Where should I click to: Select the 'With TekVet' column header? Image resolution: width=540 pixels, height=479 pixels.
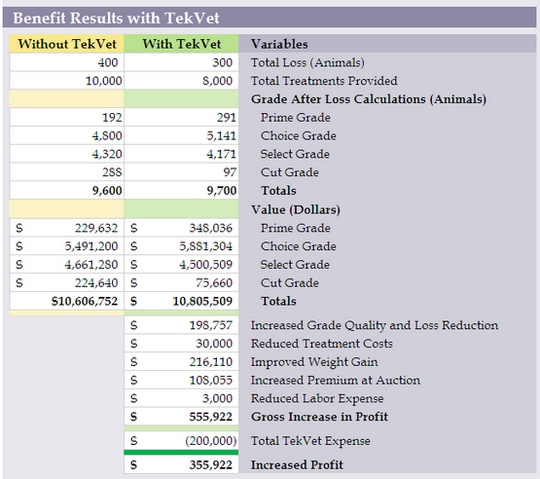pyautogui.click(x=181, y=44)
